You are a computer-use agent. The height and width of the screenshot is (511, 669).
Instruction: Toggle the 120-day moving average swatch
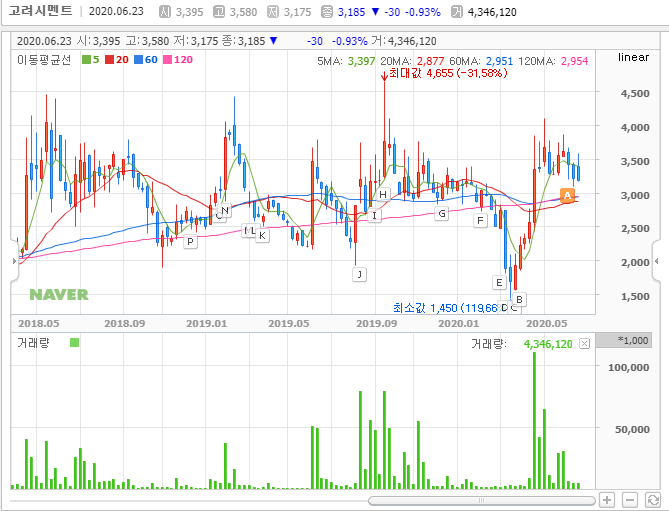168,60
